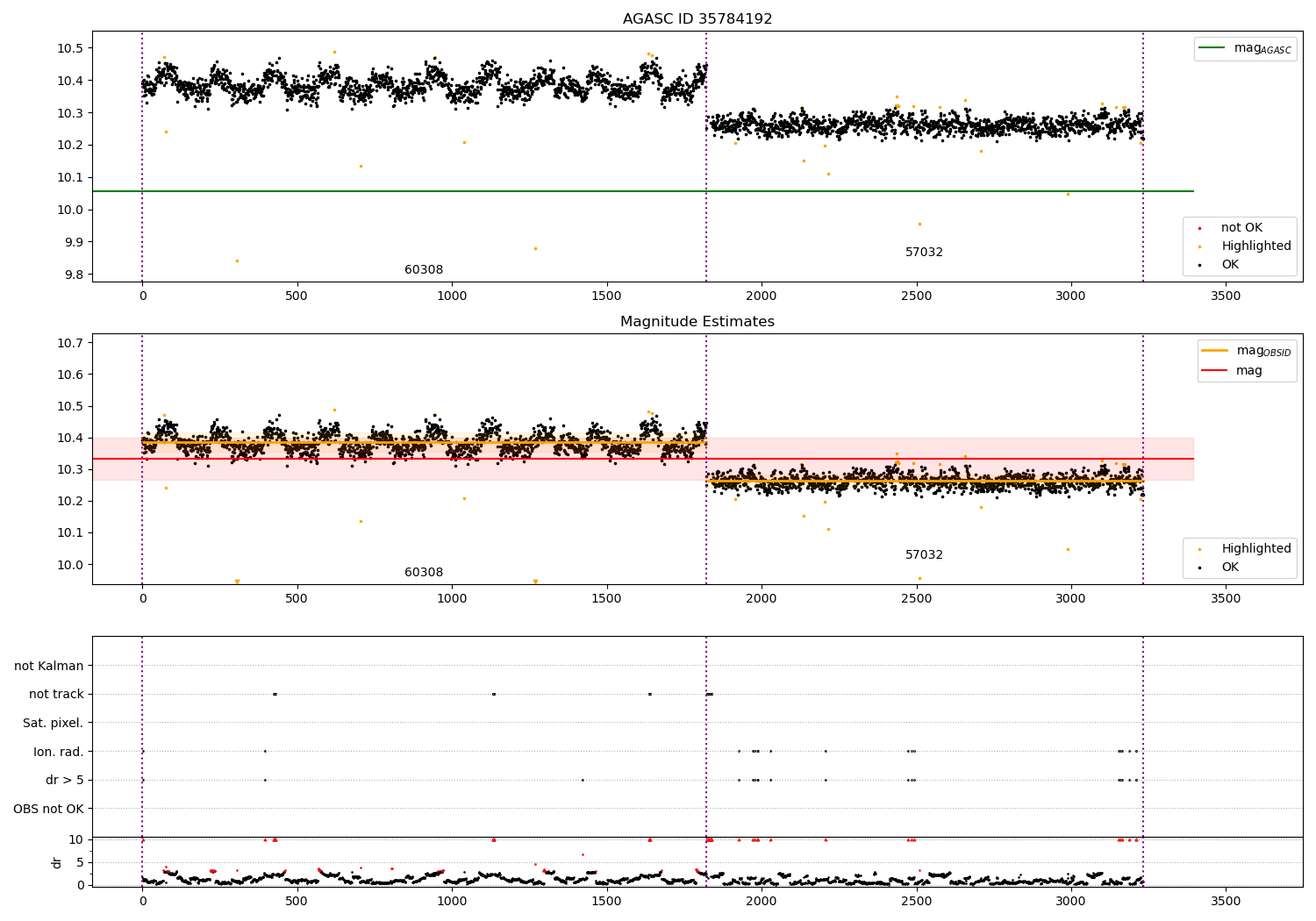Click the 'Sat. pixel.' axis label
The height and width of the screenshot is (921, 1316).
[54, 724]
